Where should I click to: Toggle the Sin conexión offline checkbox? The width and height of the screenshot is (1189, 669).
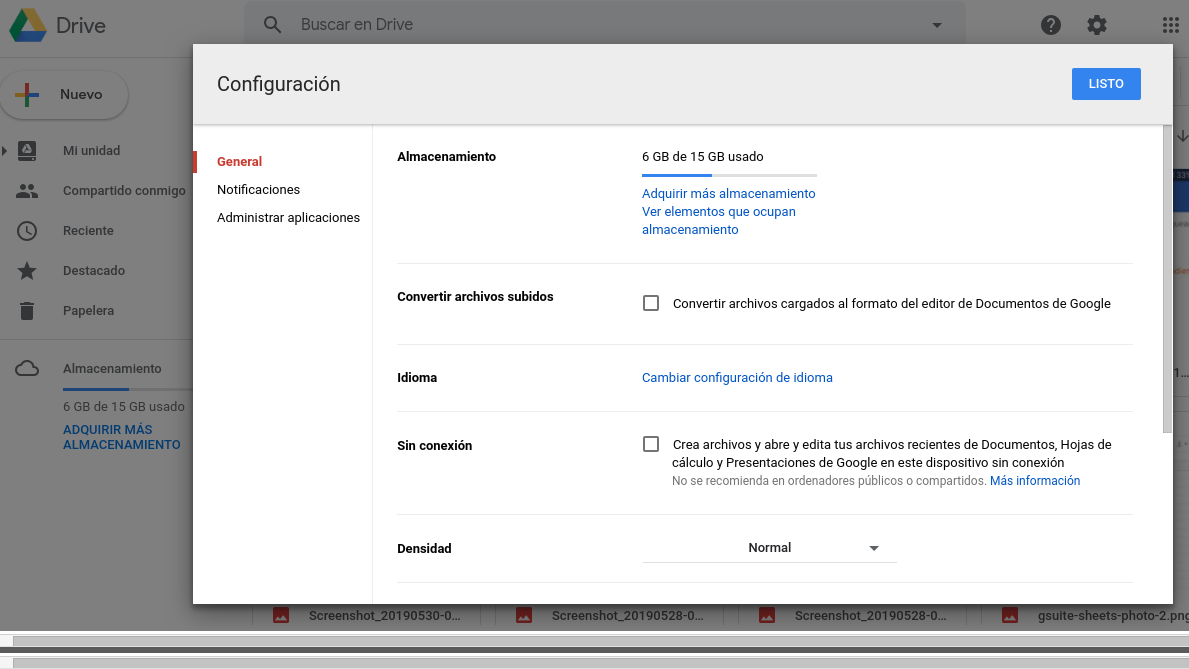pyautogui.click(x=651, y=444)
